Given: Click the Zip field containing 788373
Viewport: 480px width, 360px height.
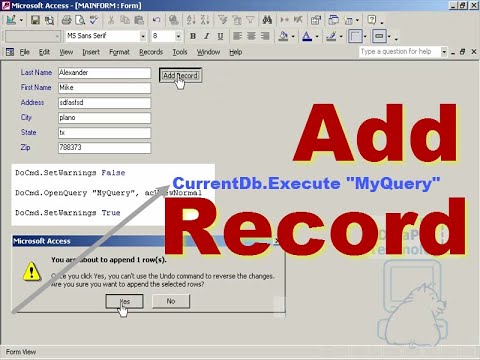Looking at the screenshot, I should point(104,148).
